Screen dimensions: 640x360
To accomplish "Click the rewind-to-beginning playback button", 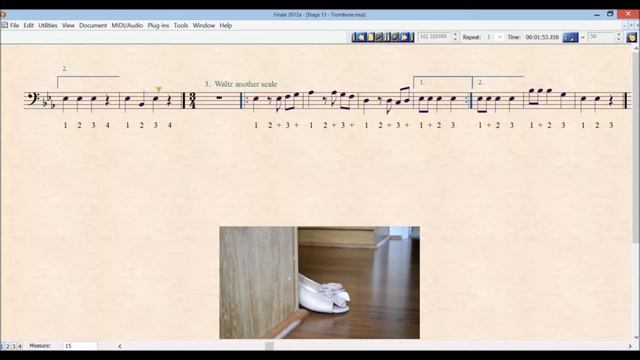I will coord(354,37).
